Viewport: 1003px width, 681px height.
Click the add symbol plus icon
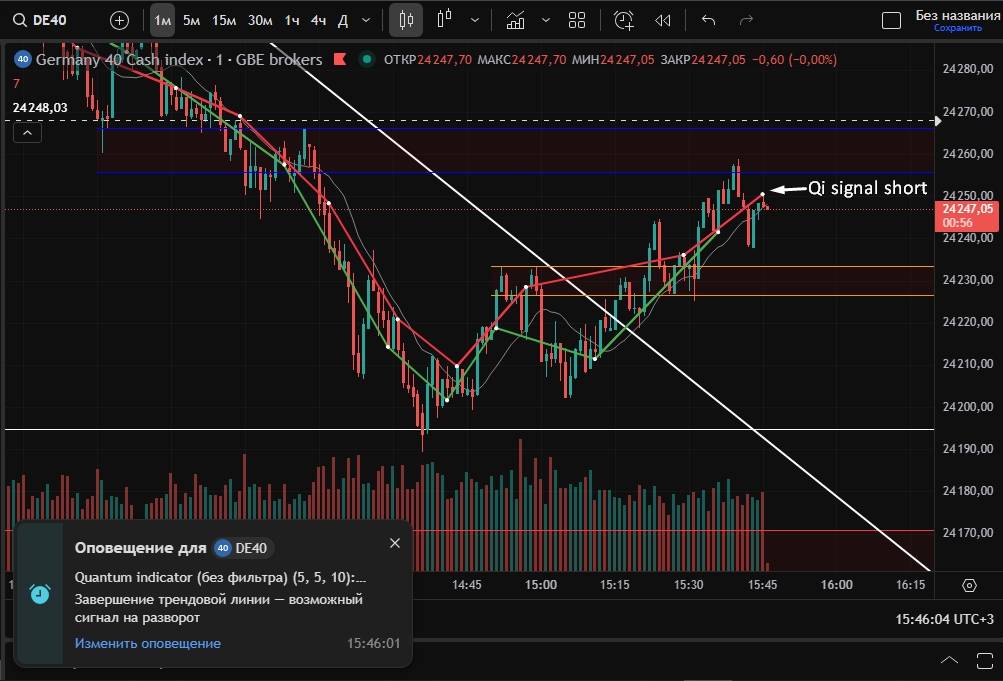(119, 20)
